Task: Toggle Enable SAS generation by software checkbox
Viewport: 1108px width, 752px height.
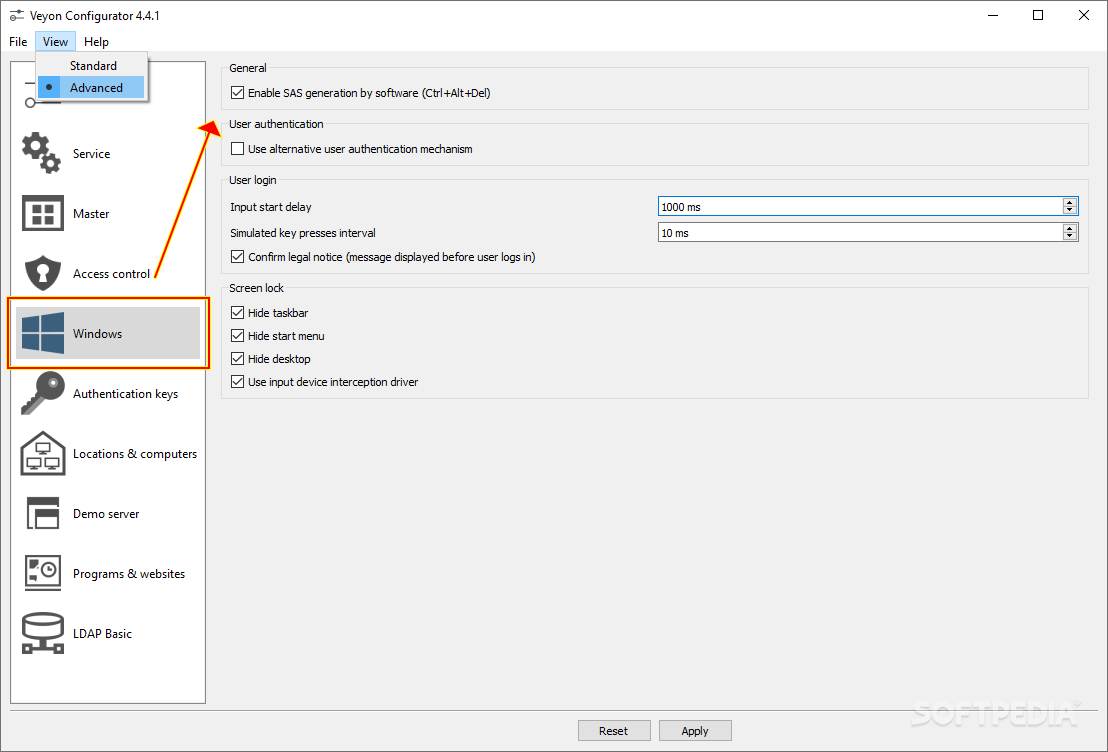Action: [x=237, y=93]
